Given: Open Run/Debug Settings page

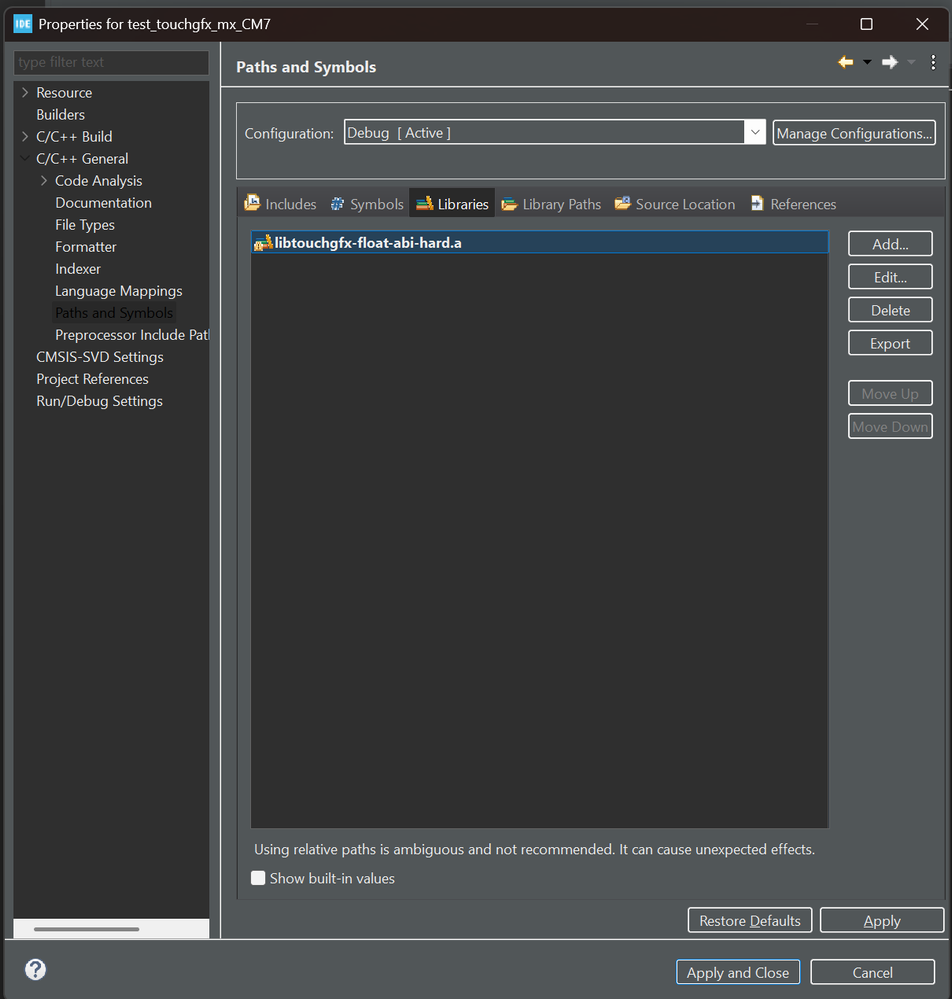Looking at the screenshot, I should [x=99, y=401].
